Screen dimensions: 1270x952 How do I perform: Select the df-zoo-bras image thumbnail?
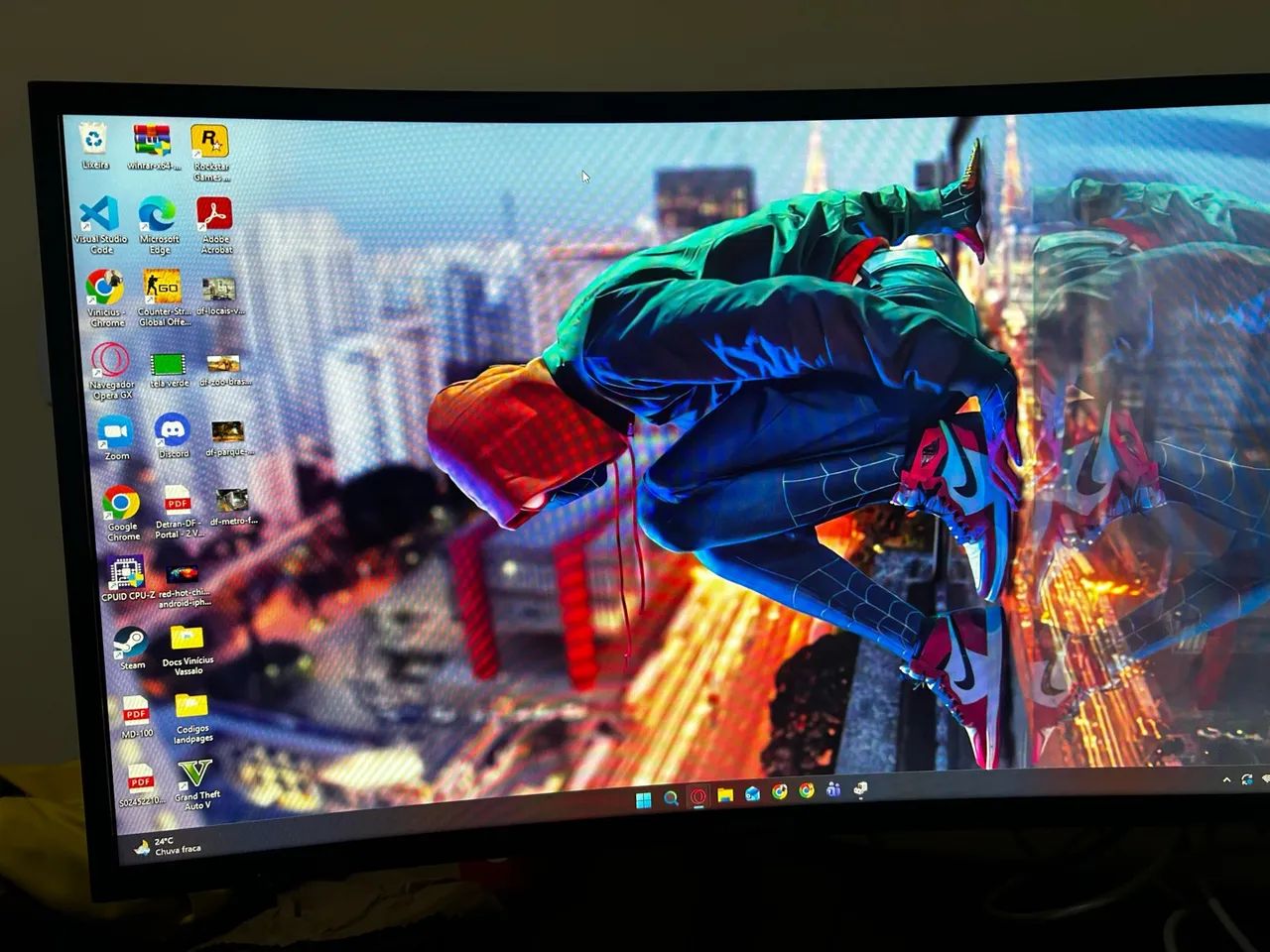(x=224, y=370)
